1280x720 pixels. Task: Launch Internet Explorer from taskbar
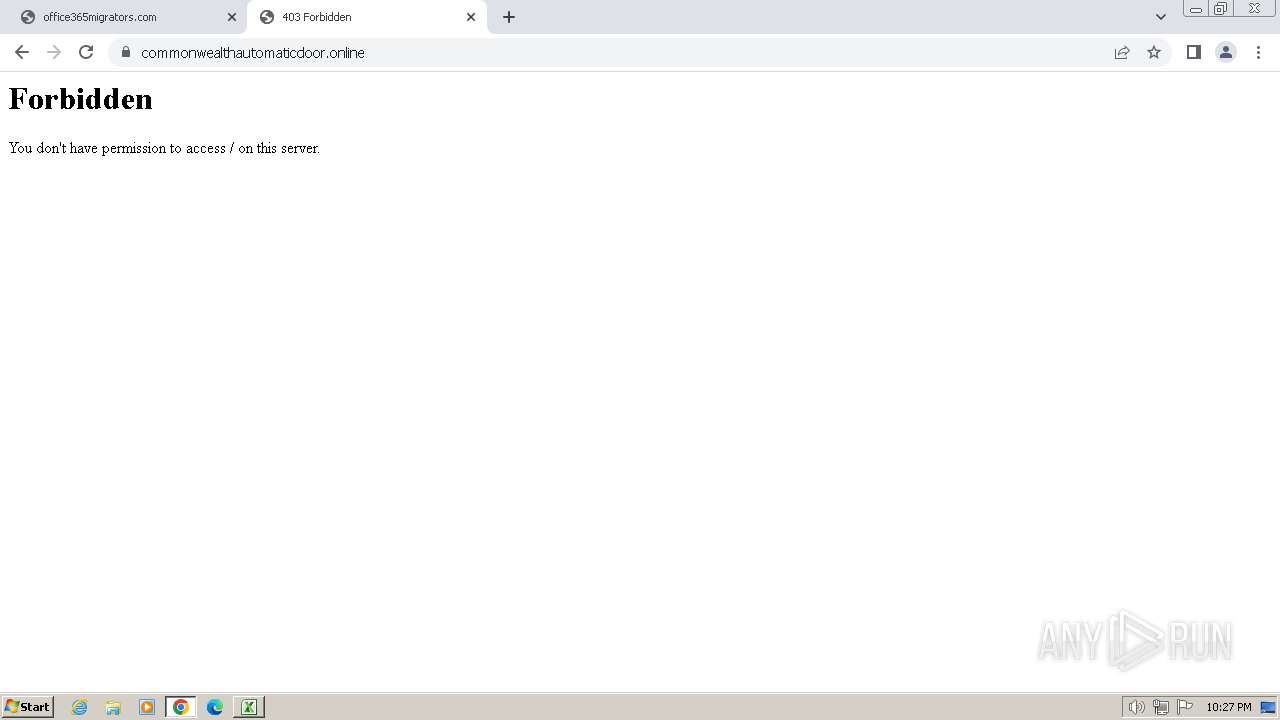pyautogui.click(x=80, y=707)
